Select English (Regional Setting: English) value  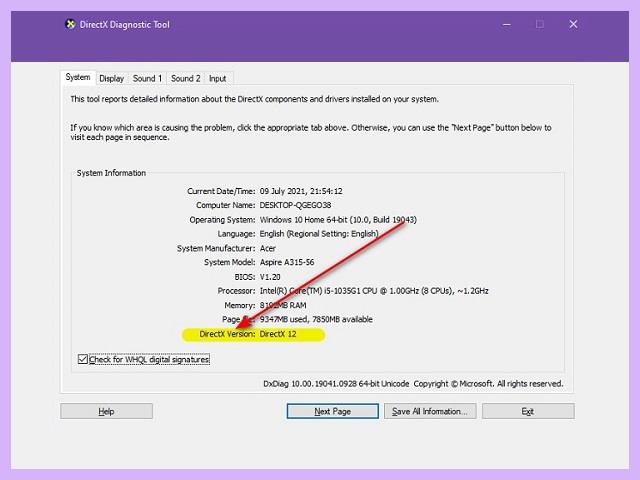point(319,234)
